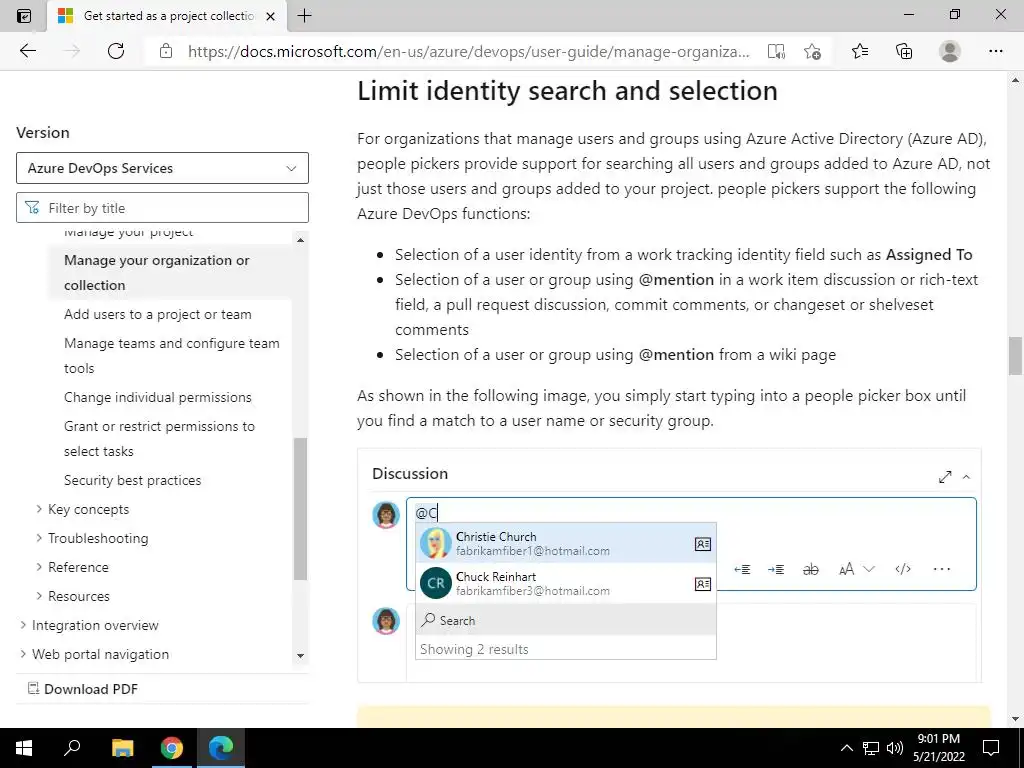The image size is (1024, 768).
Task: Click the font size 'AA' icon
Action: click(x=846, y=569)
